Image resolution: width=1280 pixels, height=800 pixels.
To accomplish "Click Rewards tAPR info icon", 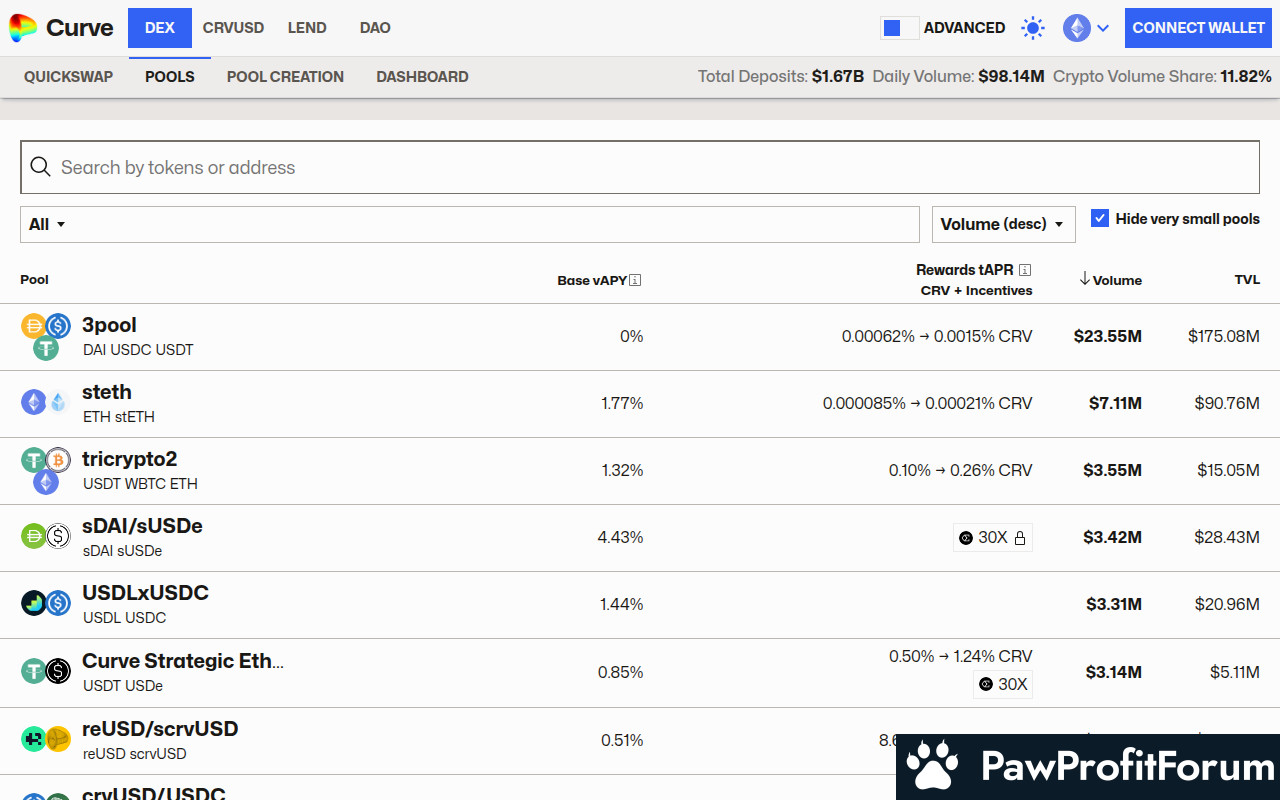I will coord(1025,270).
